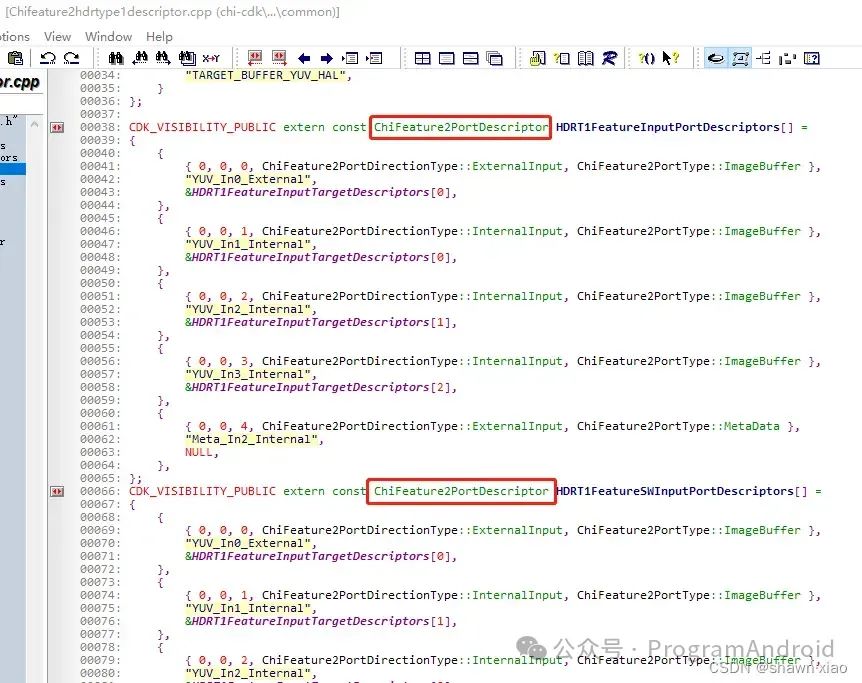The height and width of the screenshot is (683, 862).
Task: Open the Help menu
Action: click(x=159, y=36)
